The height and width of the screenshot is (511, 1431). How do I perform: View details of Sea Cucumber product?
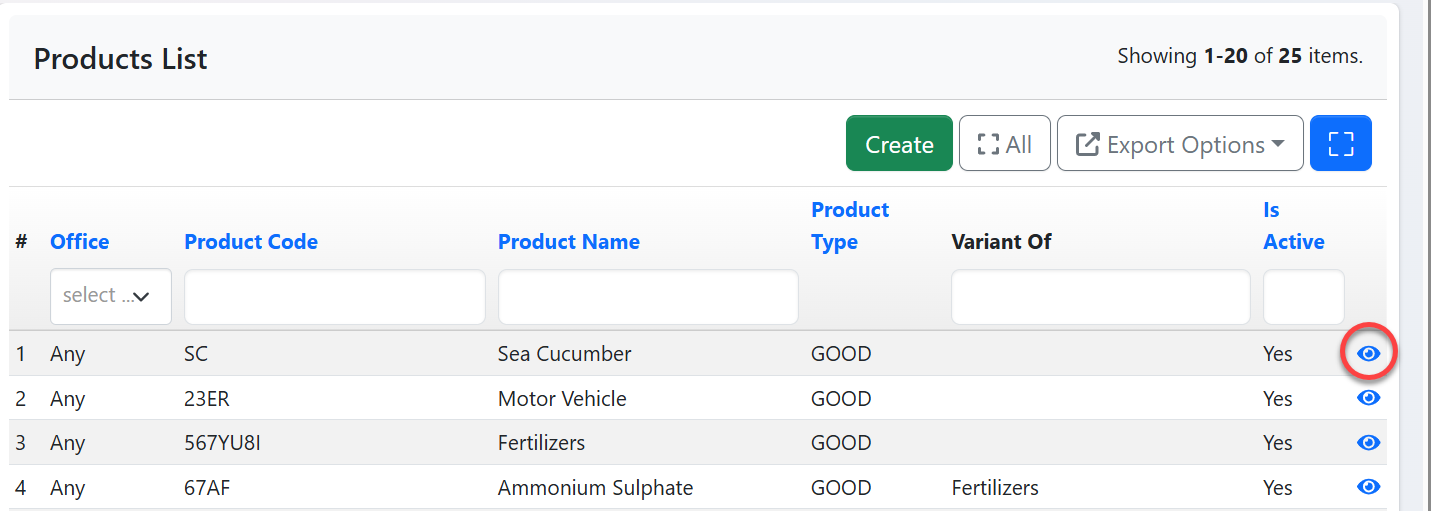pyautogui.click(x=1368, y=354)
